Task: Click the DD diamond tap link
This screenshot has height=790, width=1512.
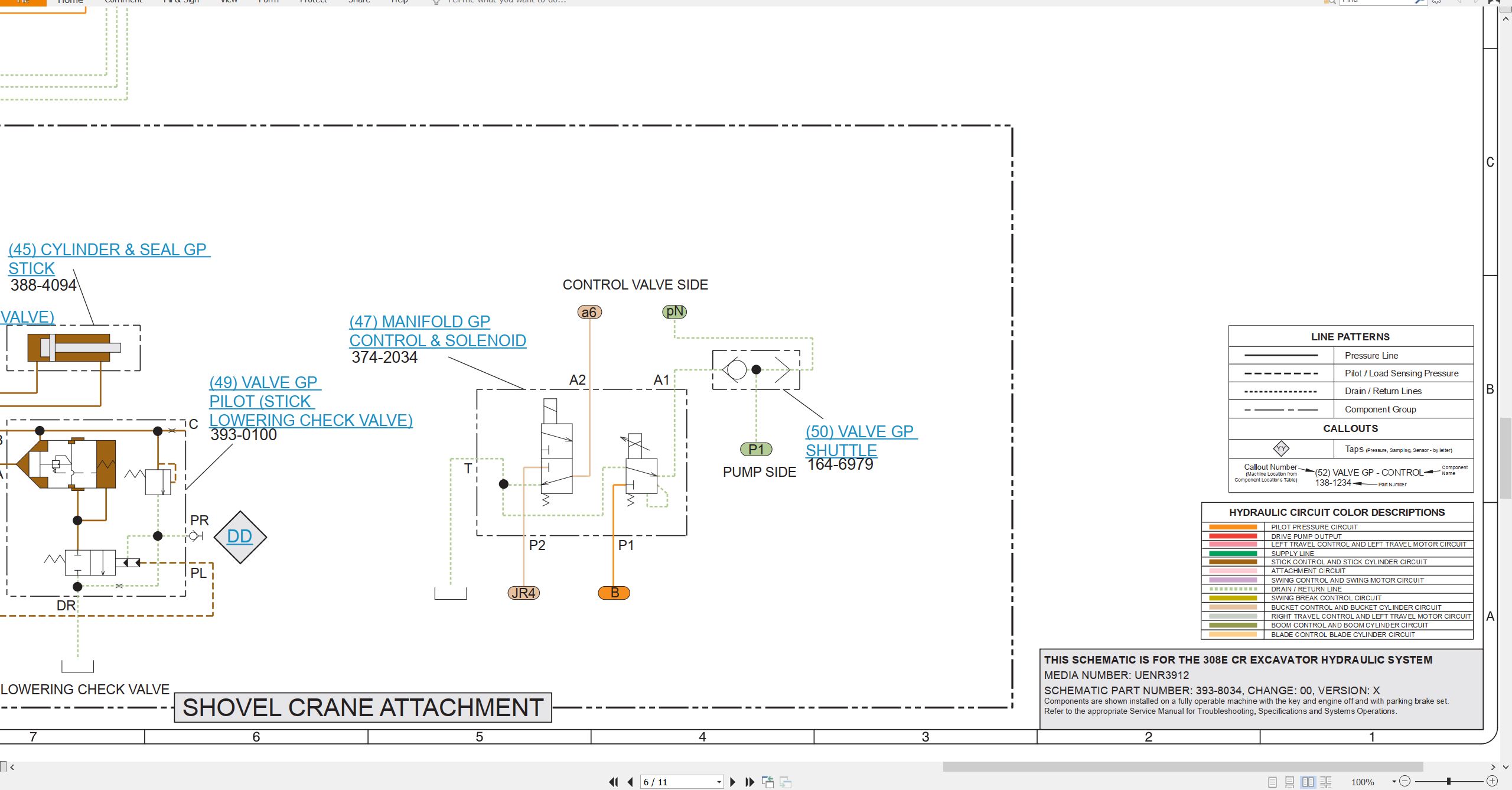Action: (x=239, y=537)
